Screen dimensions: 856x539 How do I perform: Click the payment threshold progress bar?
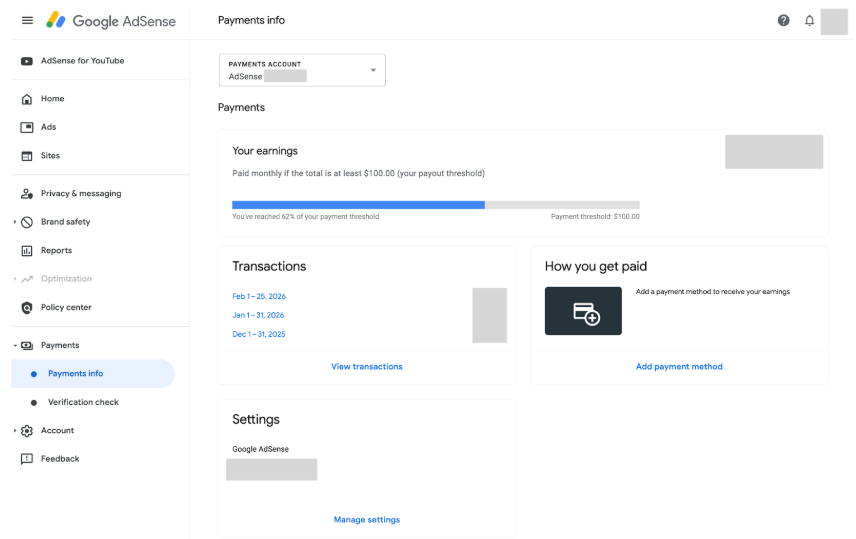pyautogui.click(x=435, y=205)
